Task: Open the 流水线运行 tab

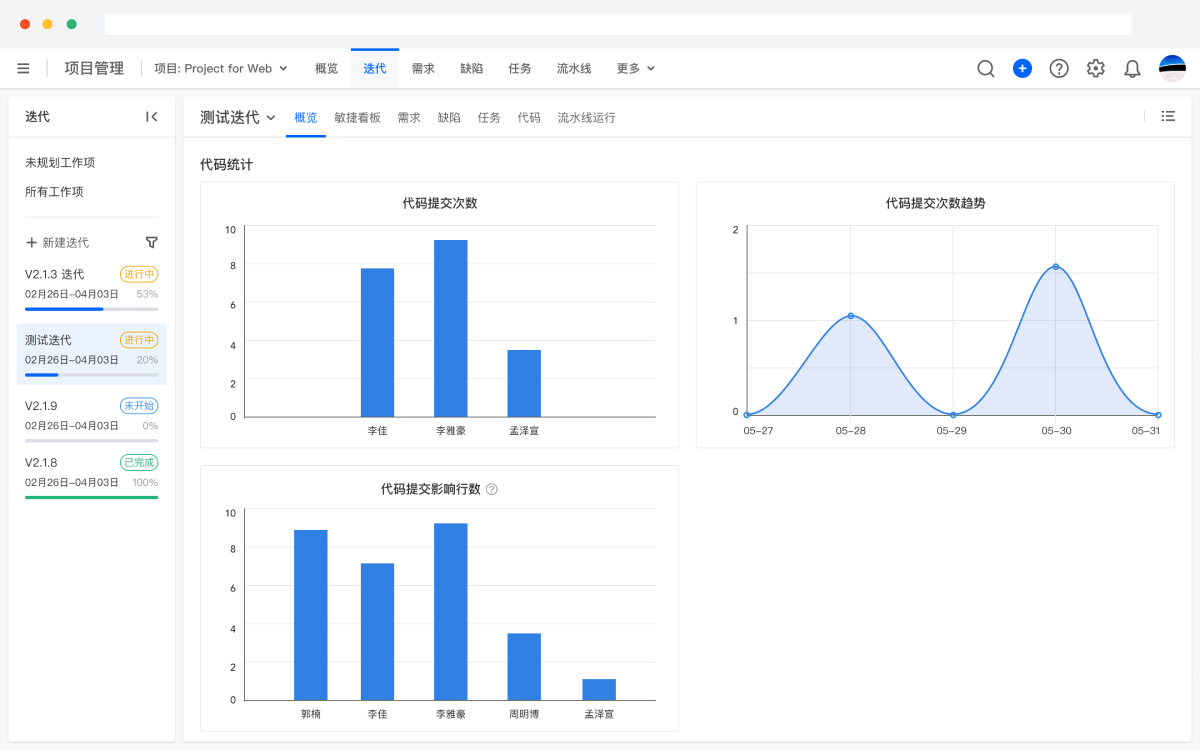Action: pyautogui.click(x=586, y=117)
